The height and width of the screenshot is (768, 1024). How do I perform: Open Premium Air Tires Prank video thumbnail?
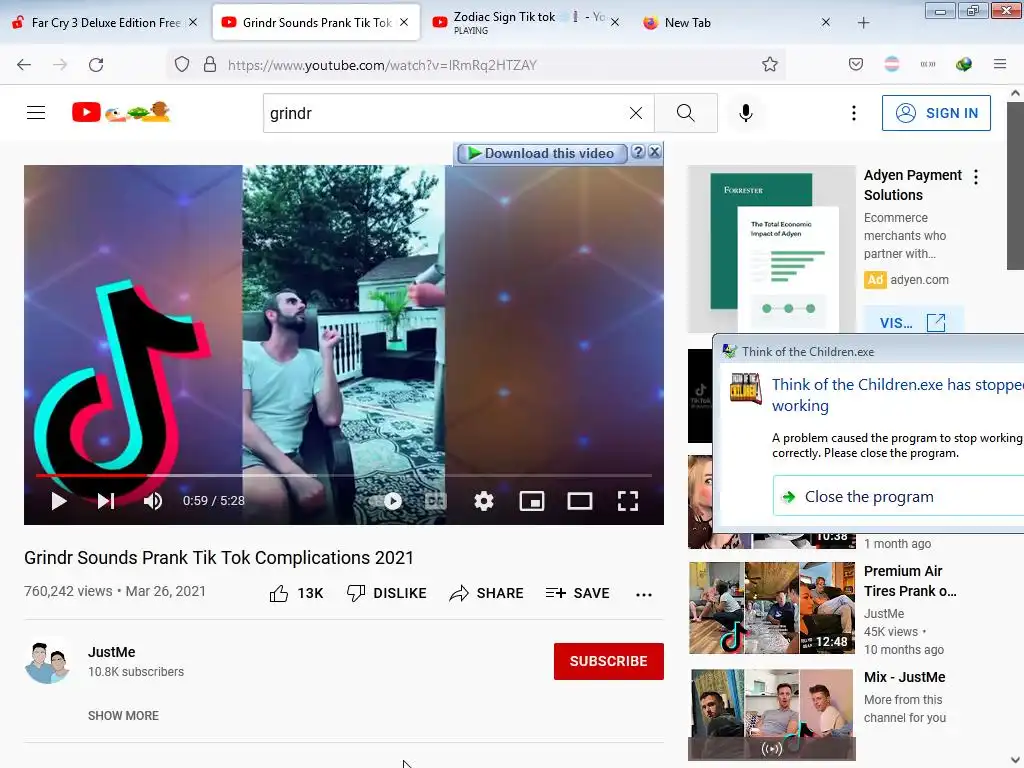pos(771,607)
